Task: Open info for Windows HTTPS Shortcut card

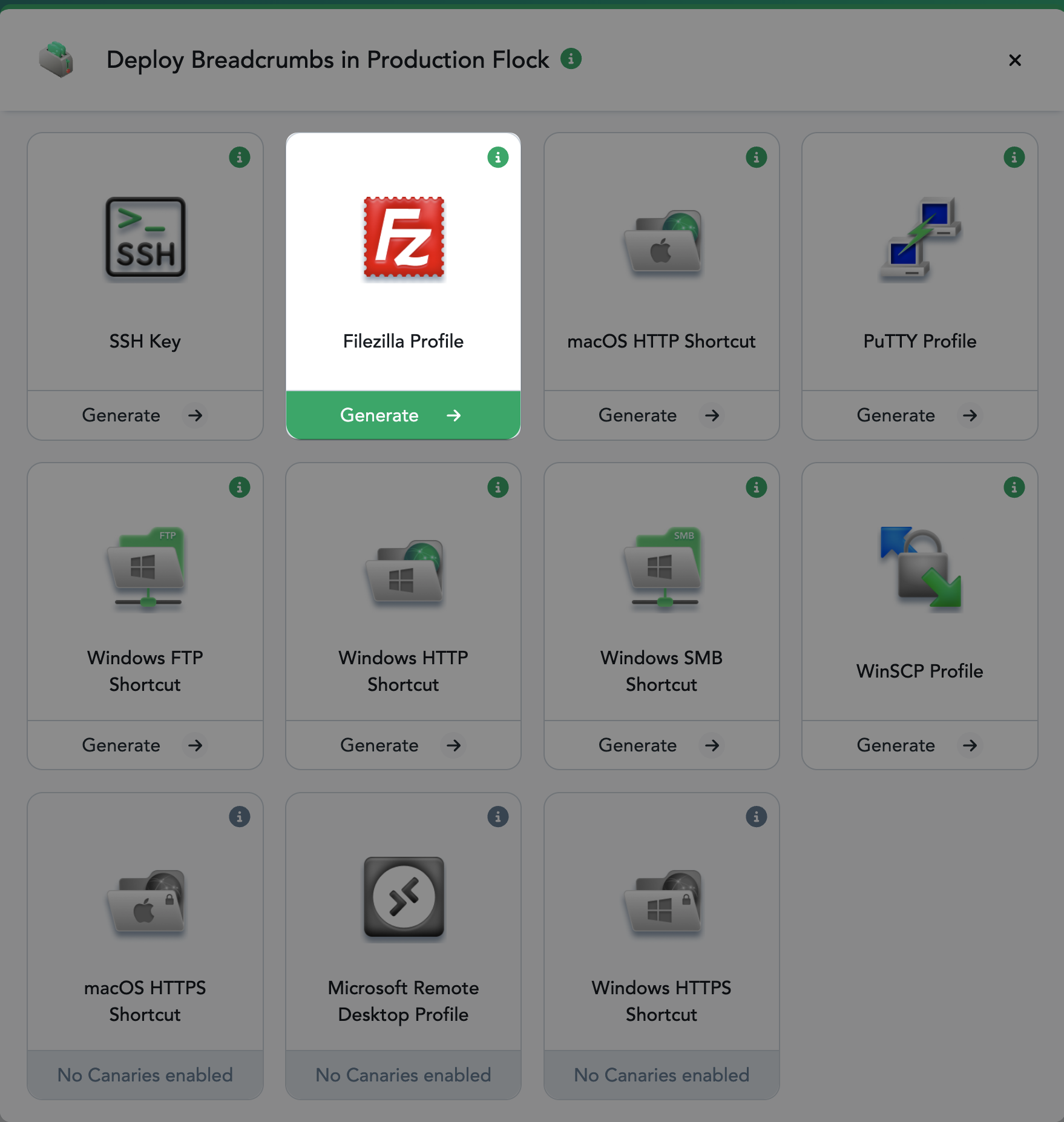Action: point(757,817)
